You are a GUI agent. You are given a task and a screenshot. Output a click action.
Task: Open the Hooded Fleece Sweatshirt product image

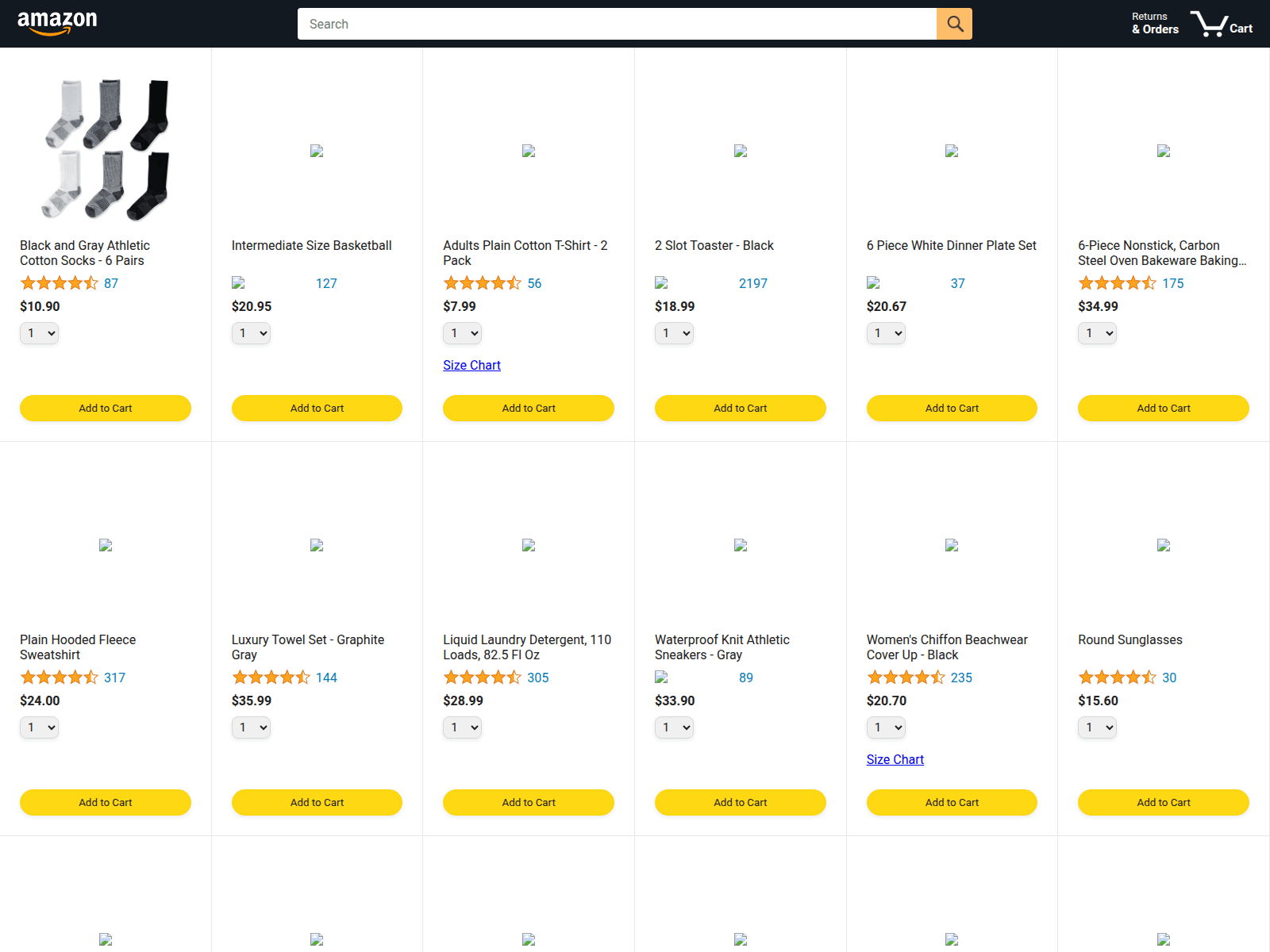106,545
